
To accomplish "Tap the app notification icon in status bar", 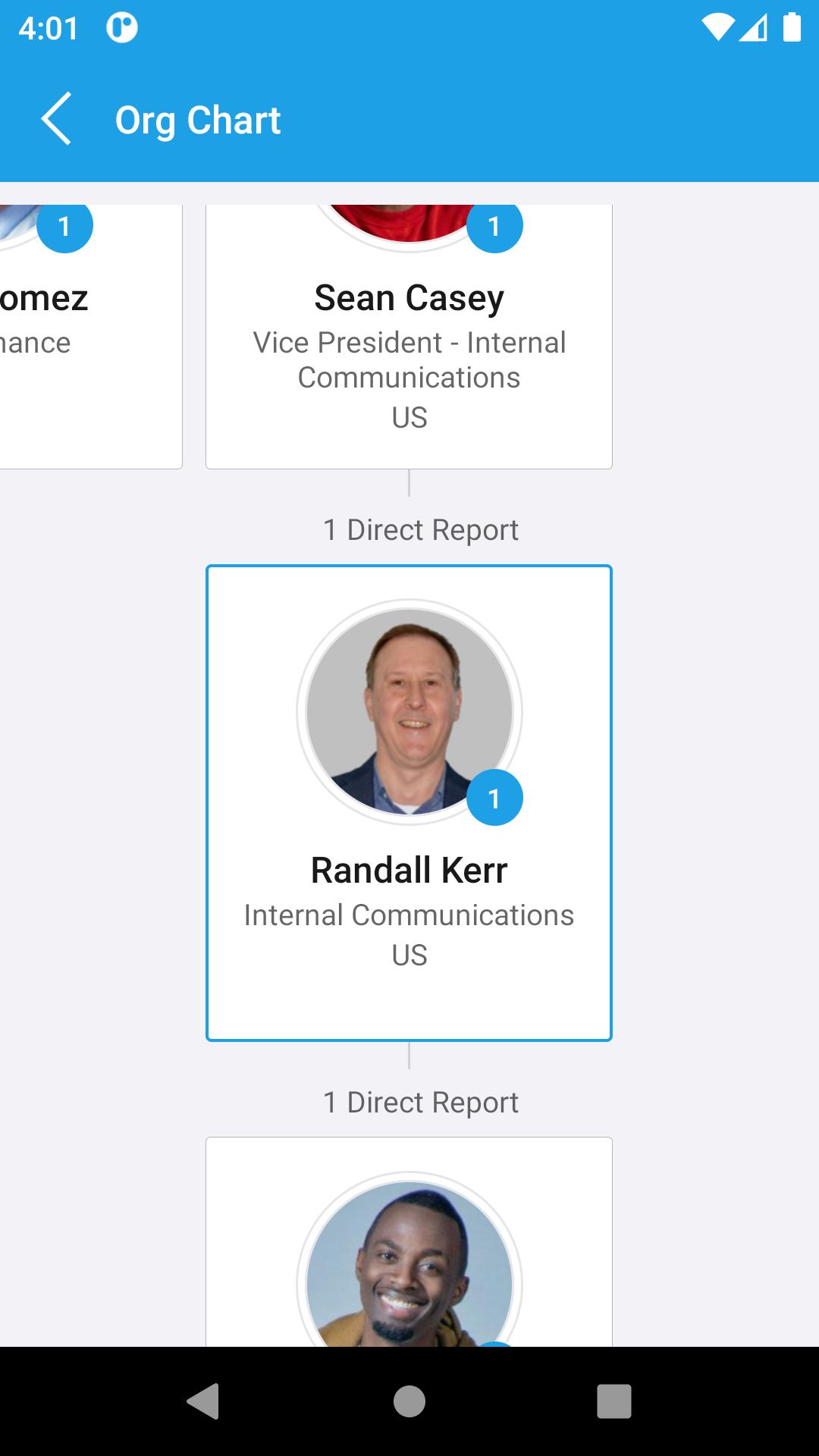I will tap(122, 28).
